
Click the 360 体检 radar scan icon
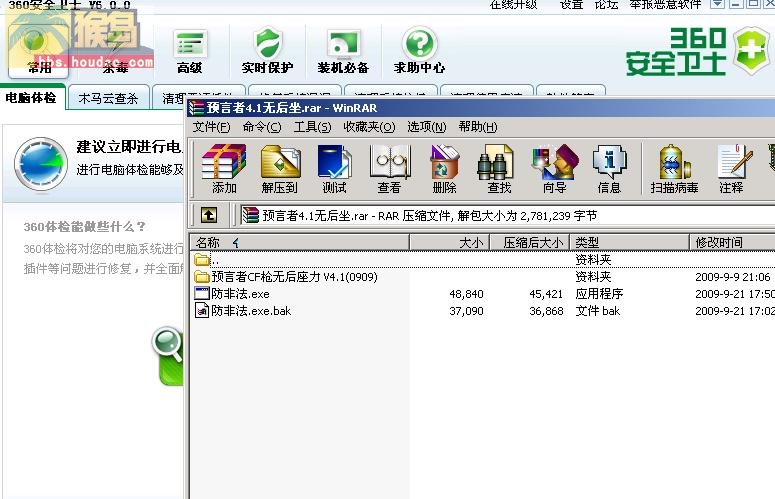(41, 164)
